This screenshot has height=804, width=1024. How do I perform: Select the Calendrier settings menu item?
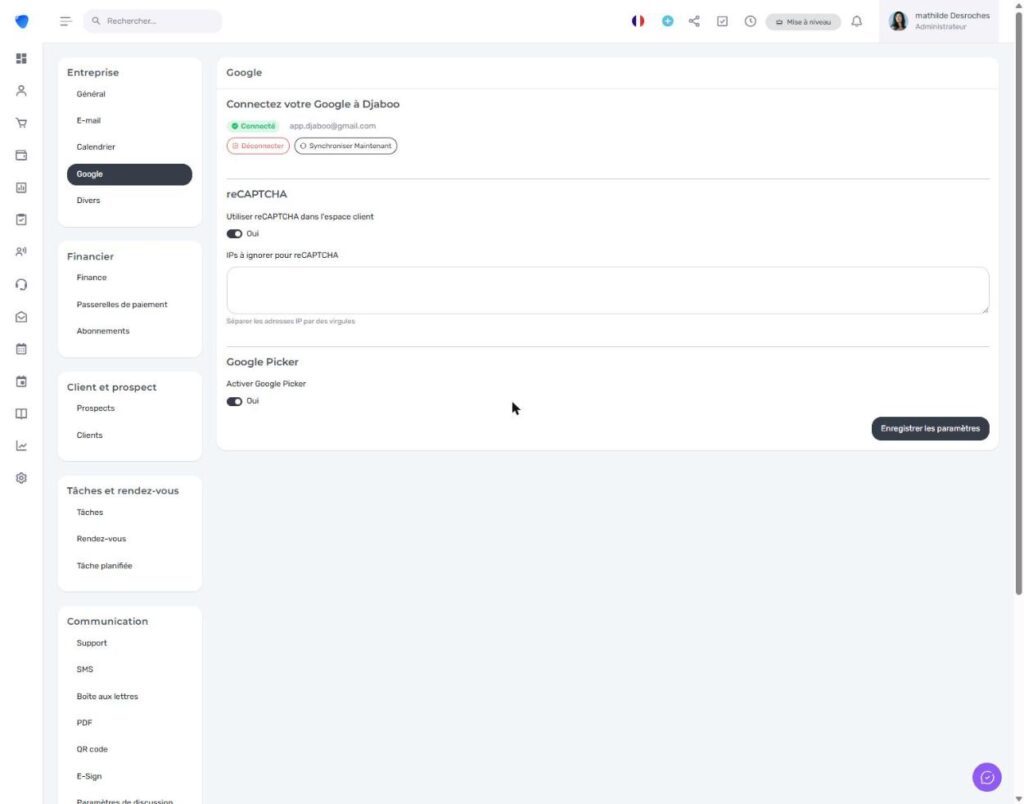[96, 147]
